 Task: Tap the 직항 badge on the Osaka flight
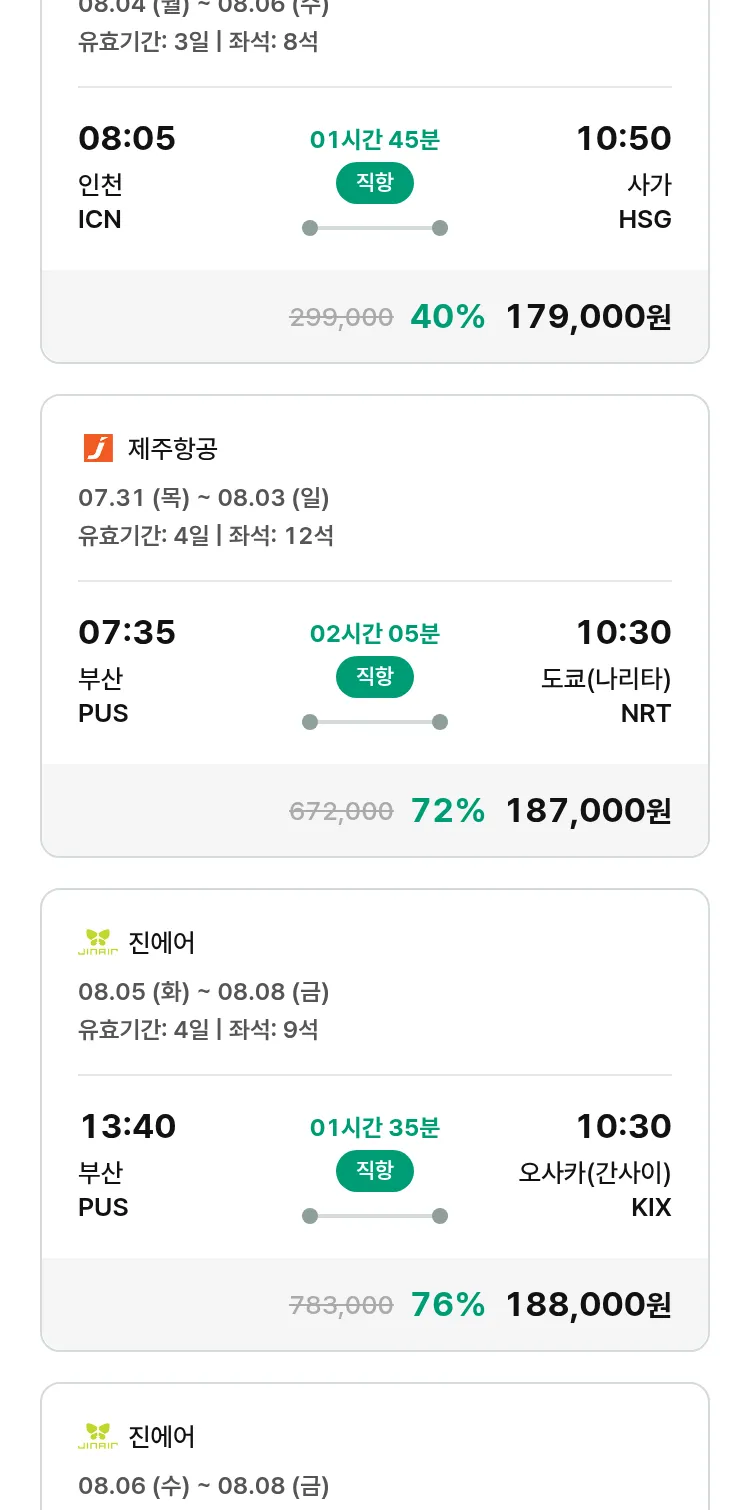tap(374, 1171)
